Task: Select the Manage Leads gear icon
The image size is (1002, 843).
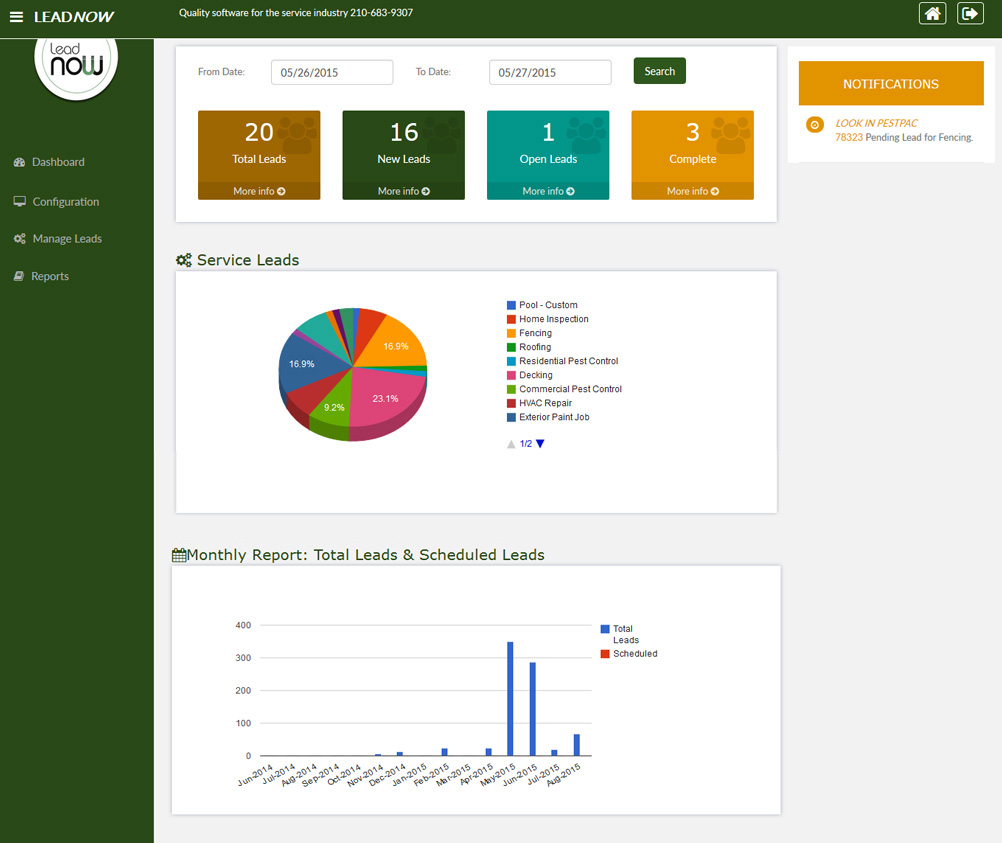Action: click(19, 238)
